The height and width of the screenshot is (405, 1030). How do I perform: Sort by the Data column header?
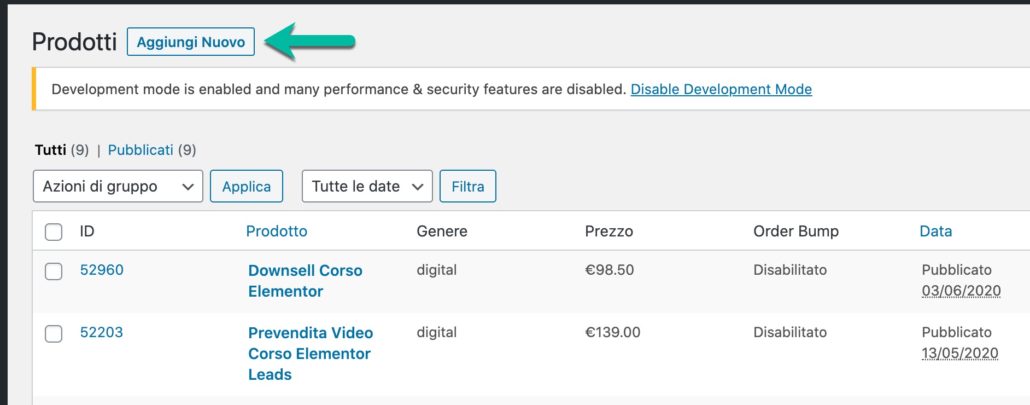tap(936, 231)
